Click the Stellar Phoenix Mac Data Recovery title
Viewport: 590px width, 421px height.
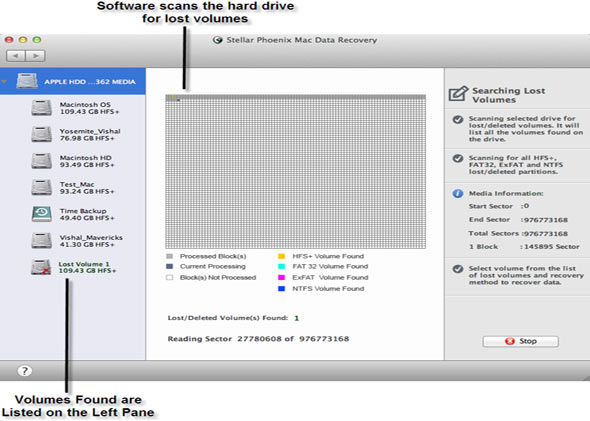click(x=302, y=40)
